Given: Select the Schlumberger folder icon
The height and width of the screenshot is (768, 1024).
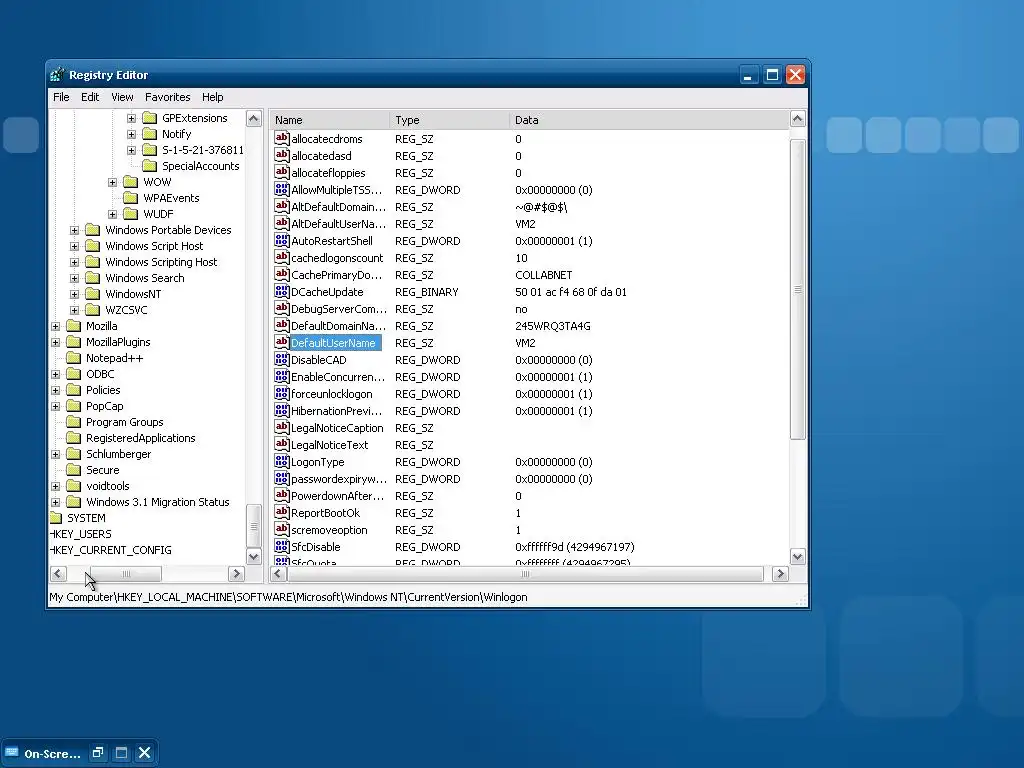Looking at the screenshot, I should point(74,454).
